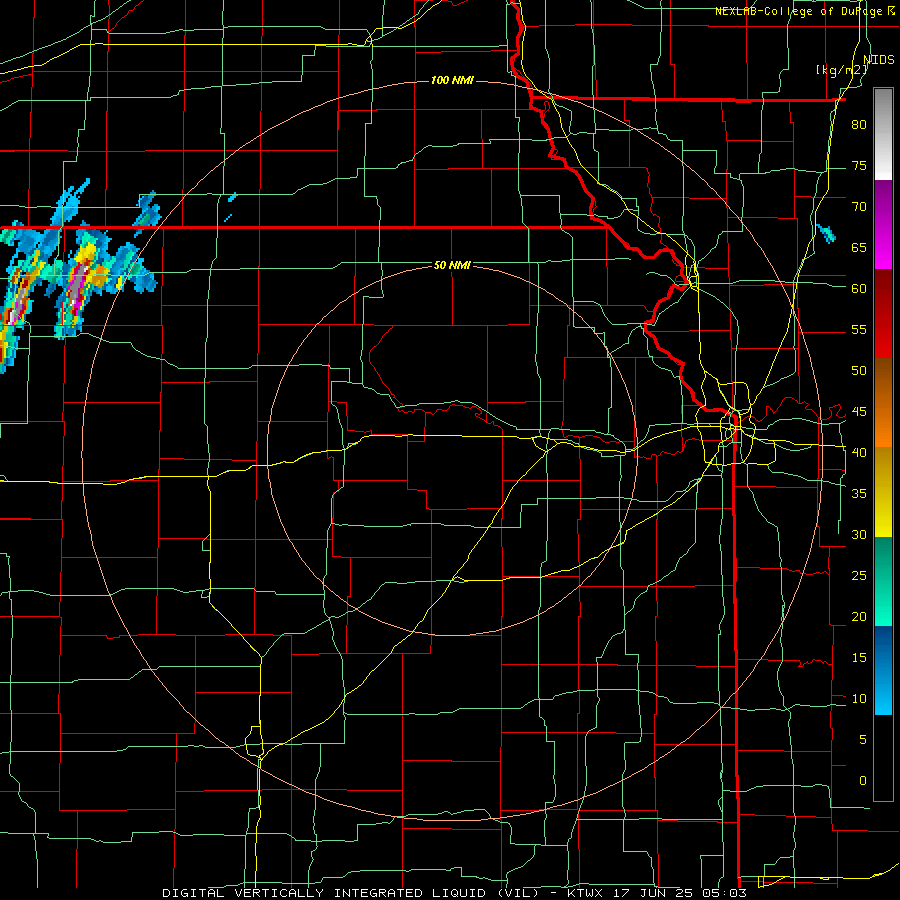The width and height of the screenshot is (900, 900).
Task: Click the 5 value on color scale
Action: [x=863, y=740]
